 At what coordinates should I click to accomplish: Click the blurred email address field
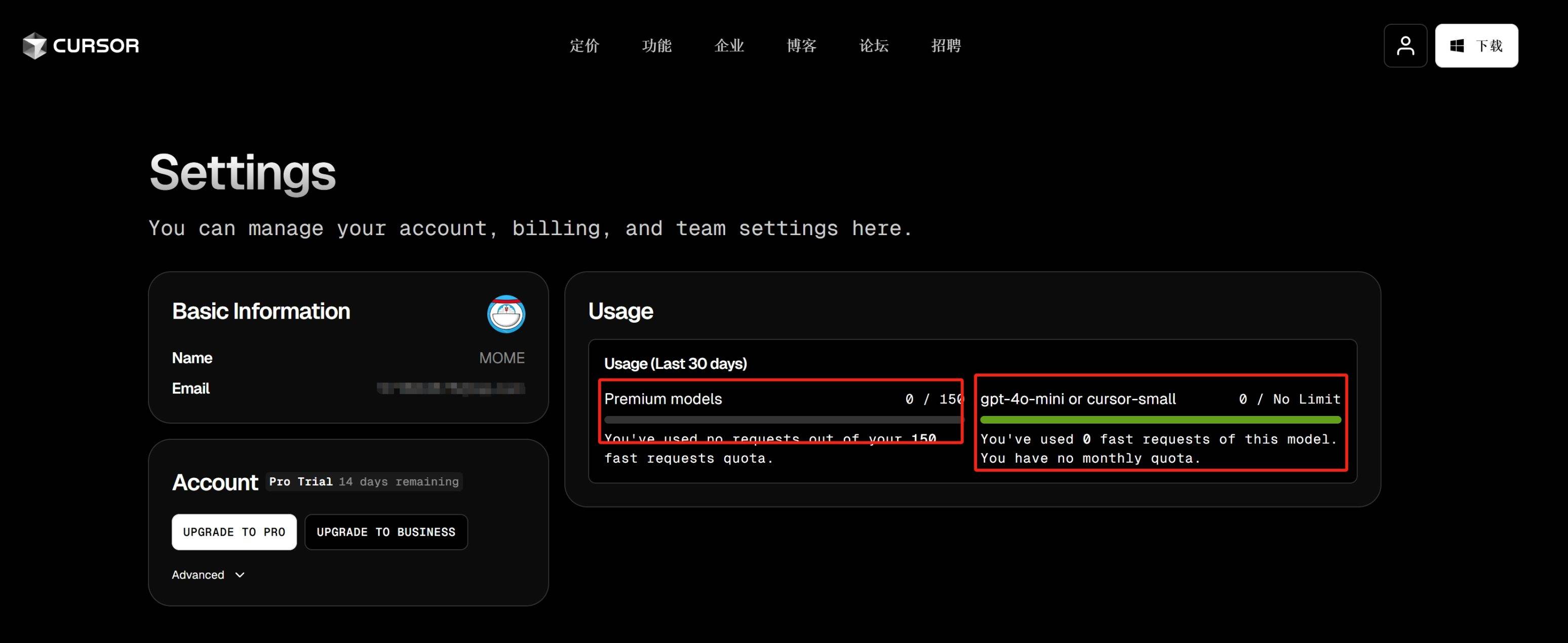(450, 388)
